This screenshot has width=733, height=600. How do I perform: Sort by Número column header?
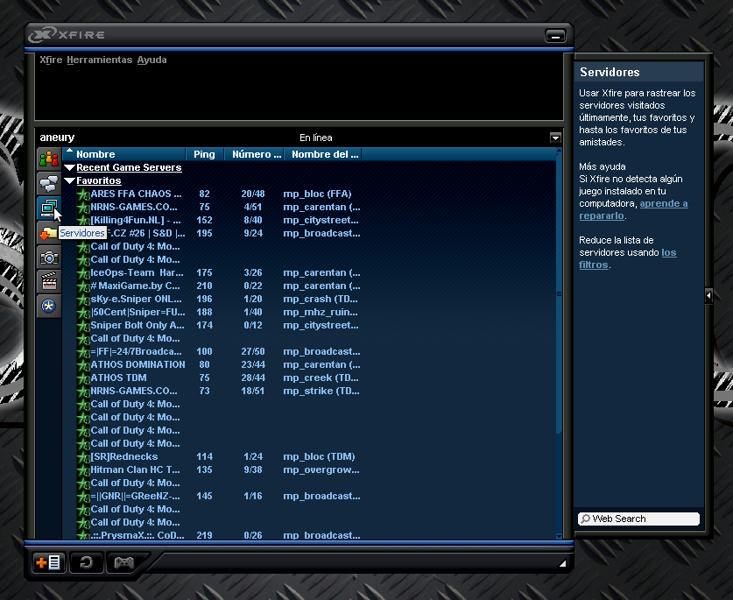[255, 154]
